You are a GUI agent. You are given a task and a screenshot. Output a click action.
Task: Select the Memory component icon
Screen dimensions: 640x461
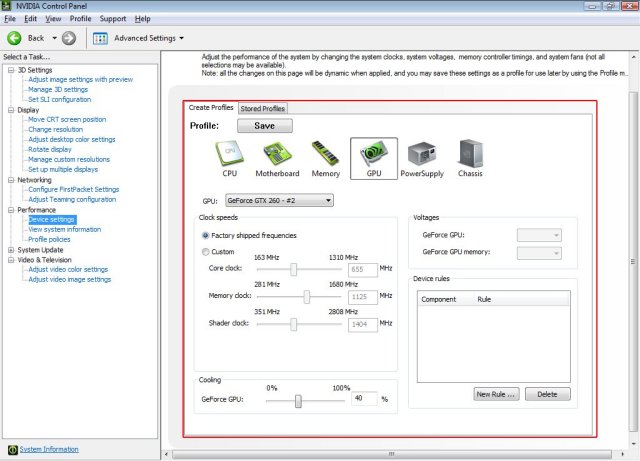[x=325, y=158]
